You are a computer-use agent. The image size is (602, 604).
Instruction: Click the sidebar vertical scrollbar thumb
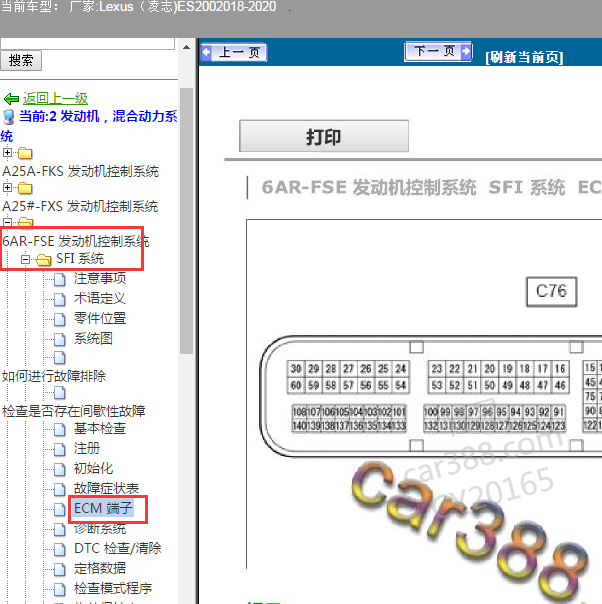click(x=186, y=221)
